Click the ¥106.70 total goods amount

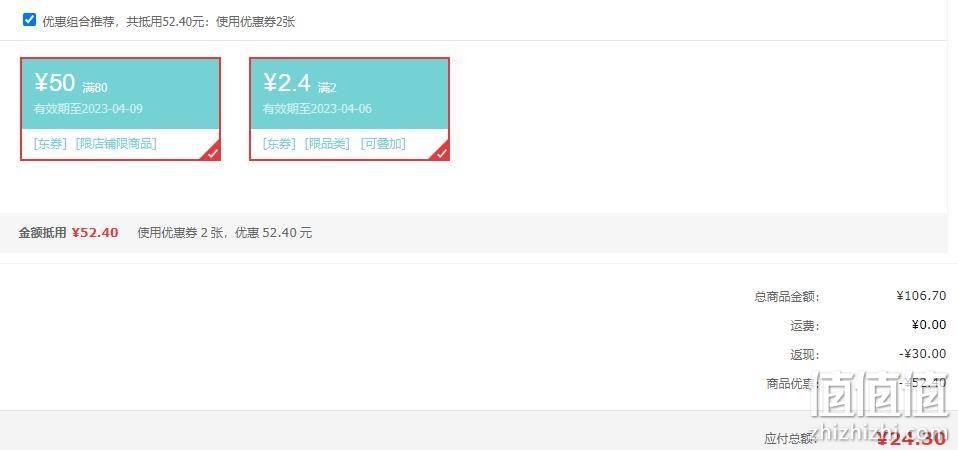click(x=921, y=296)
